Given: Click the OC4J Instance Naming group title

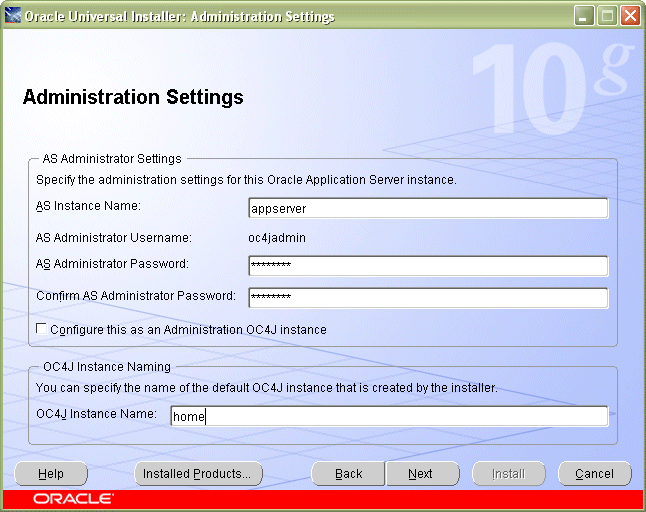Looking at the screenshot, I should tap(107, 367).
